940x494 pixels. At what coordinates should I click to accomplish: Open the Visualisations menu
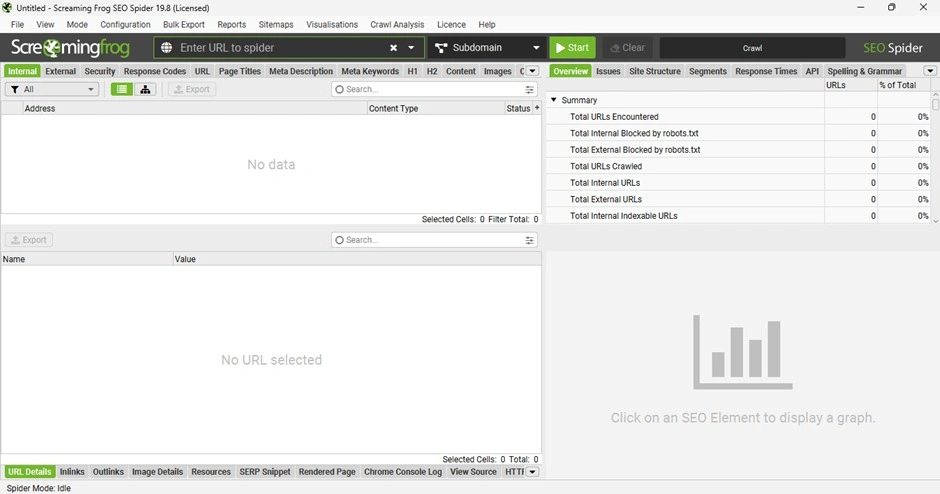pyautogui.click(x=332, y=25)
